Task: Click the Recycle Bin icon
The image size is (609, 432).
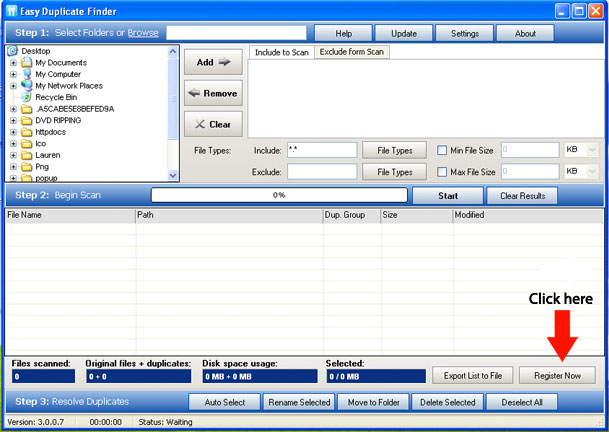Action: pyautogui.click(x=26, y=97)
